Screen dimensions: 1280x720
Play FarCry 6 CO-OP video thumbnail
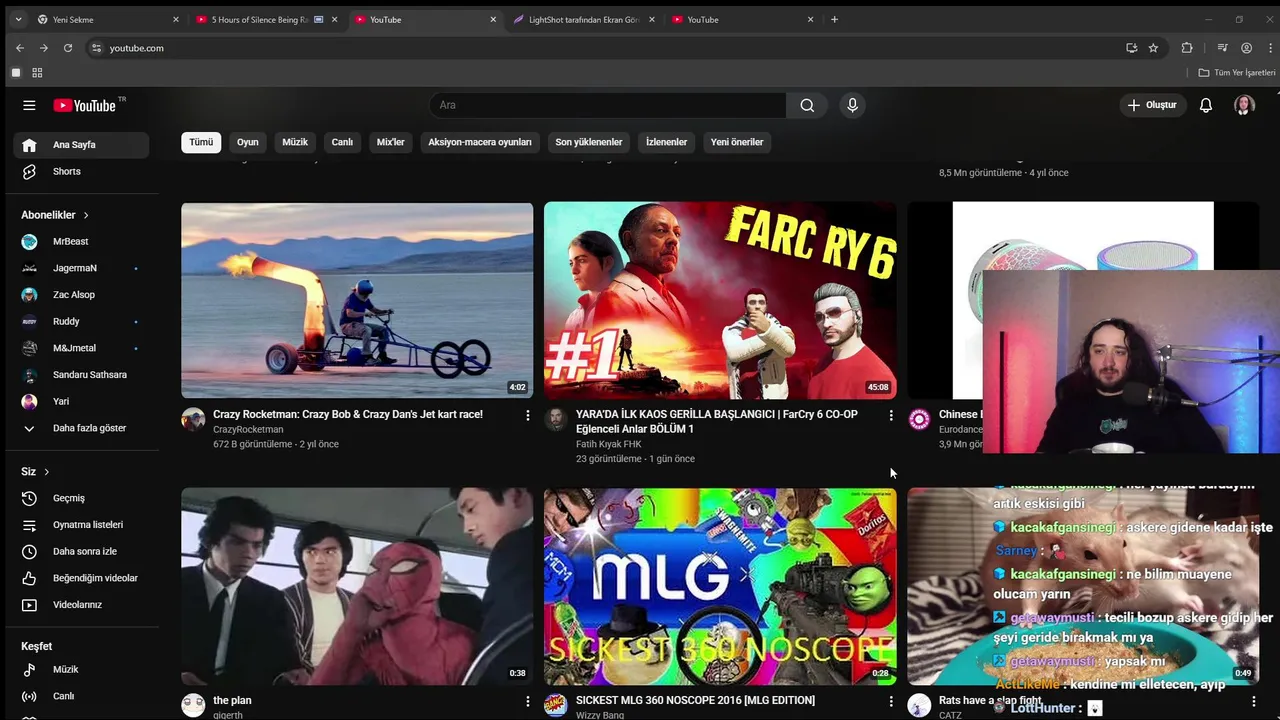[x=720, y=300]
